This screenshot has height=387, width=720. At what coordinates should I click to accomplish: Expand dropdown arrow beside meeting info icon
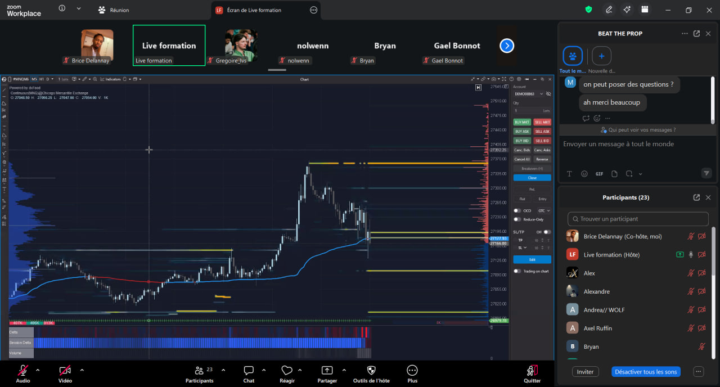coord(79,8)
